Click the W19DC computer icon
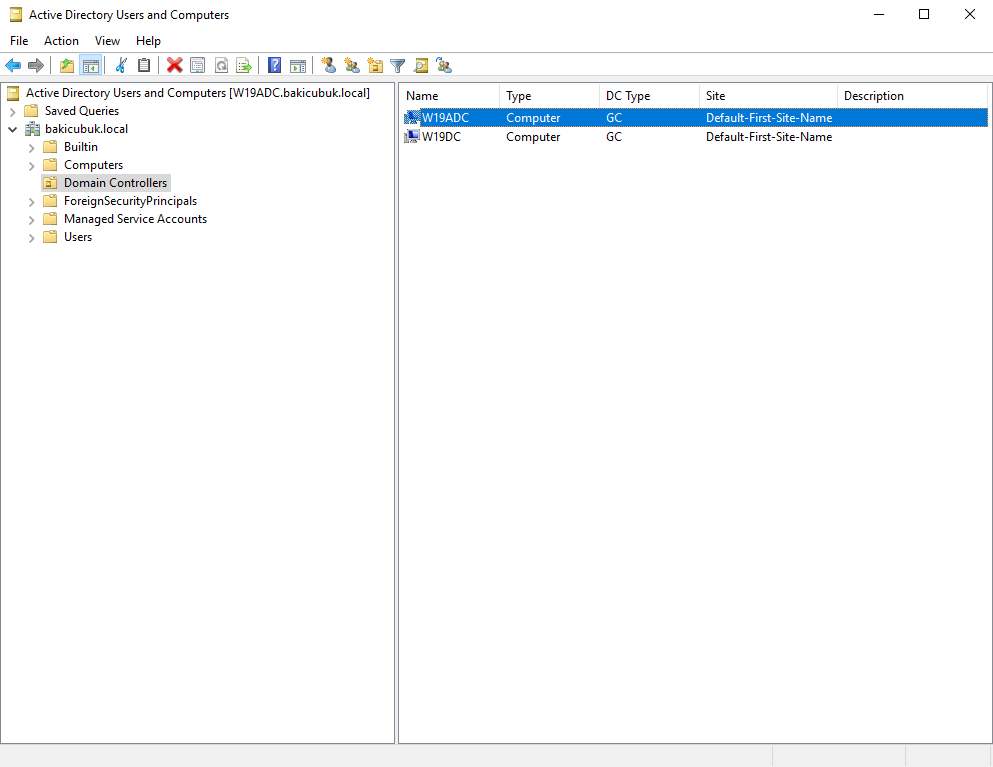993x767 pixels. (x=412, y=136)
